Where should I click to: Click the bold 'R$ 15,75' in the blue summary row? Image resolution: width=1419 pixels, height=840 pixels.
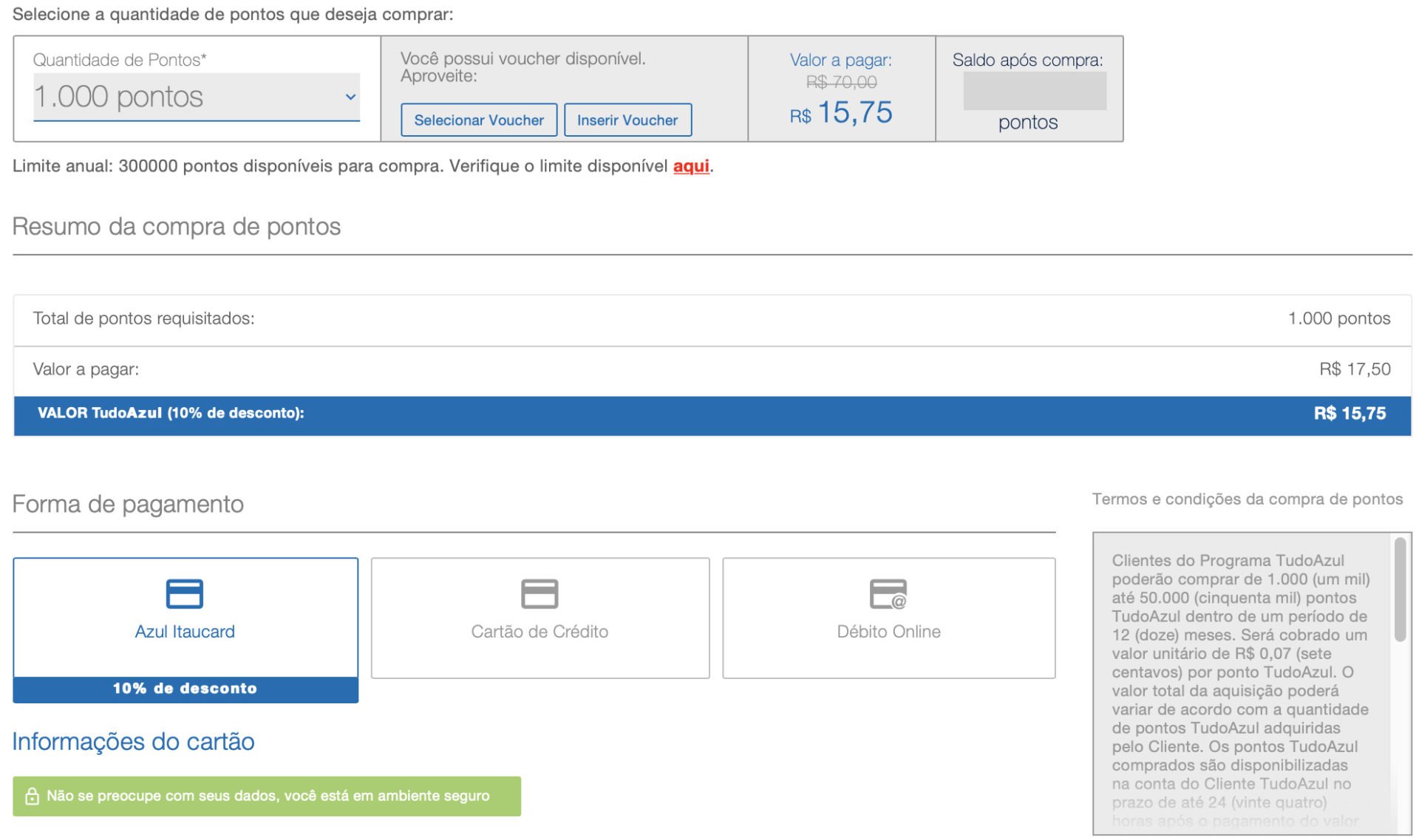[x=1350, y=414]
